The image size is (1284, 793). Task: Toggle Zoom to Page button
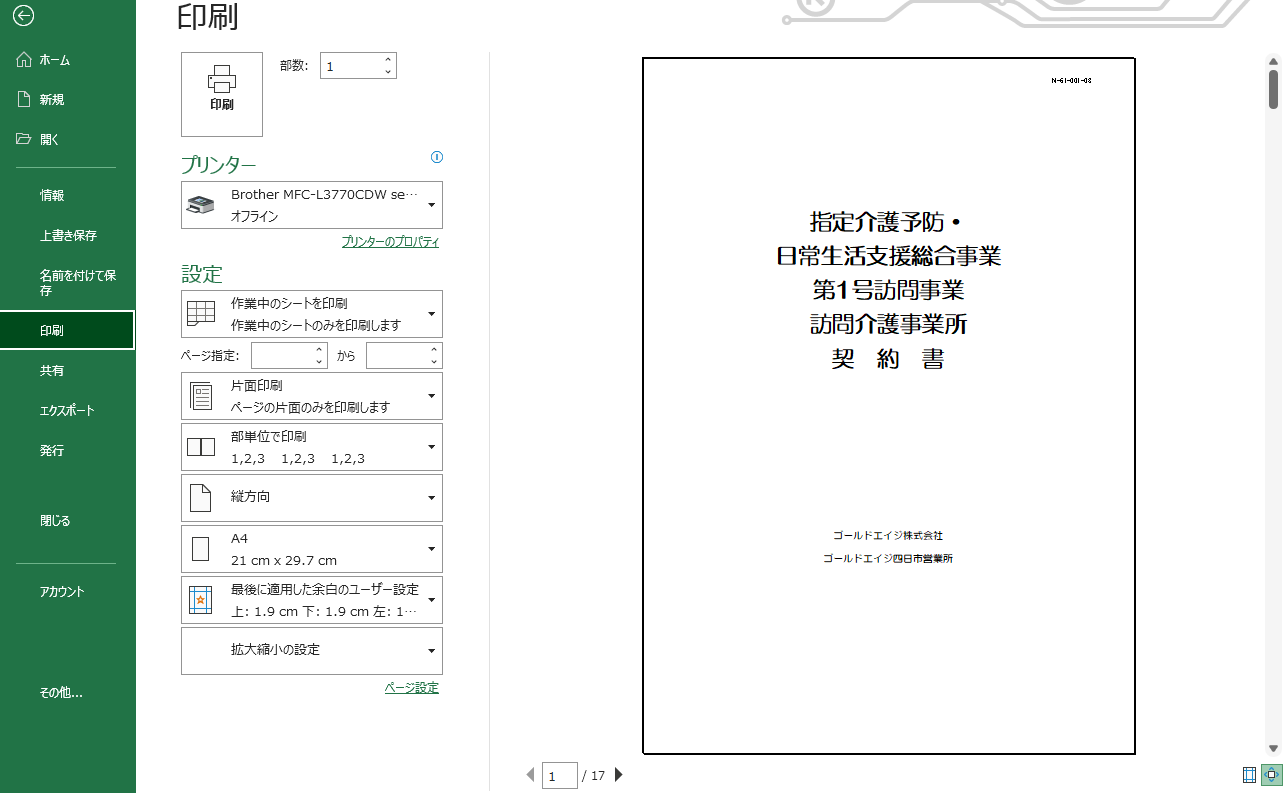[1272, 774]
